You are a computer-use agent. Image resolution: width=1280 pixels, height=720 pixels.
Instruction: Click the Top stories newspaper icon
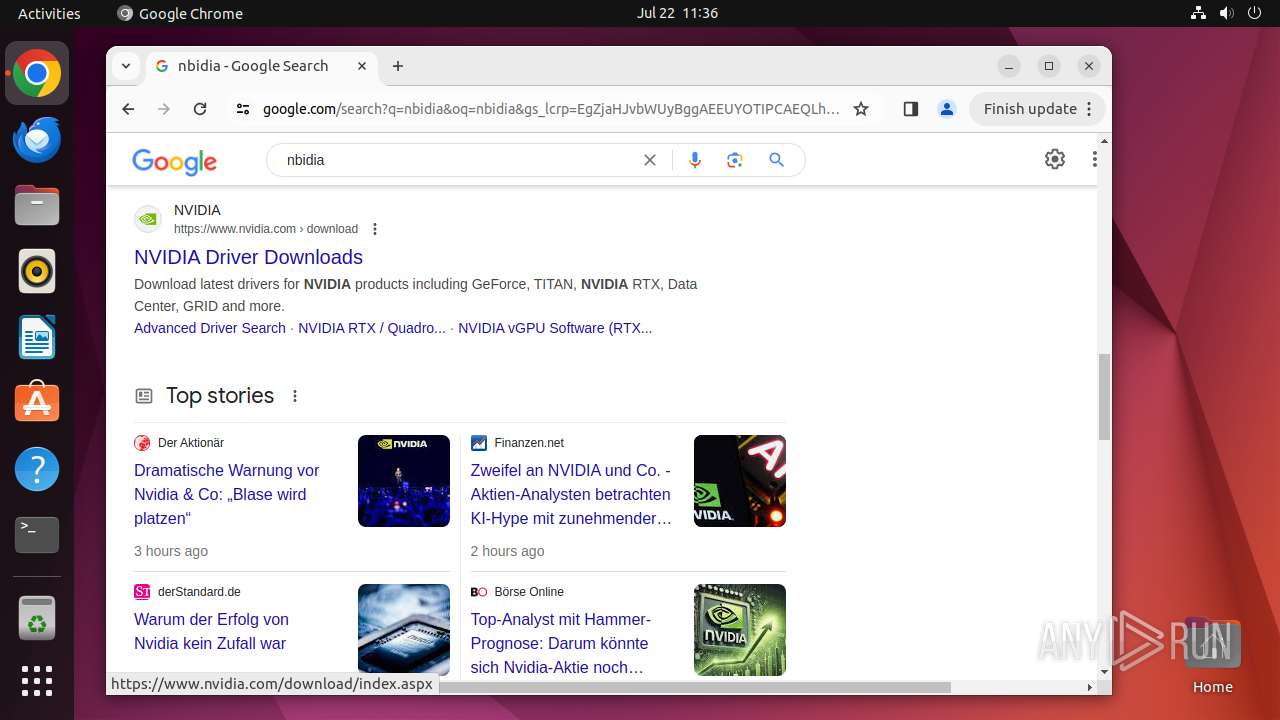pos(144,396)
